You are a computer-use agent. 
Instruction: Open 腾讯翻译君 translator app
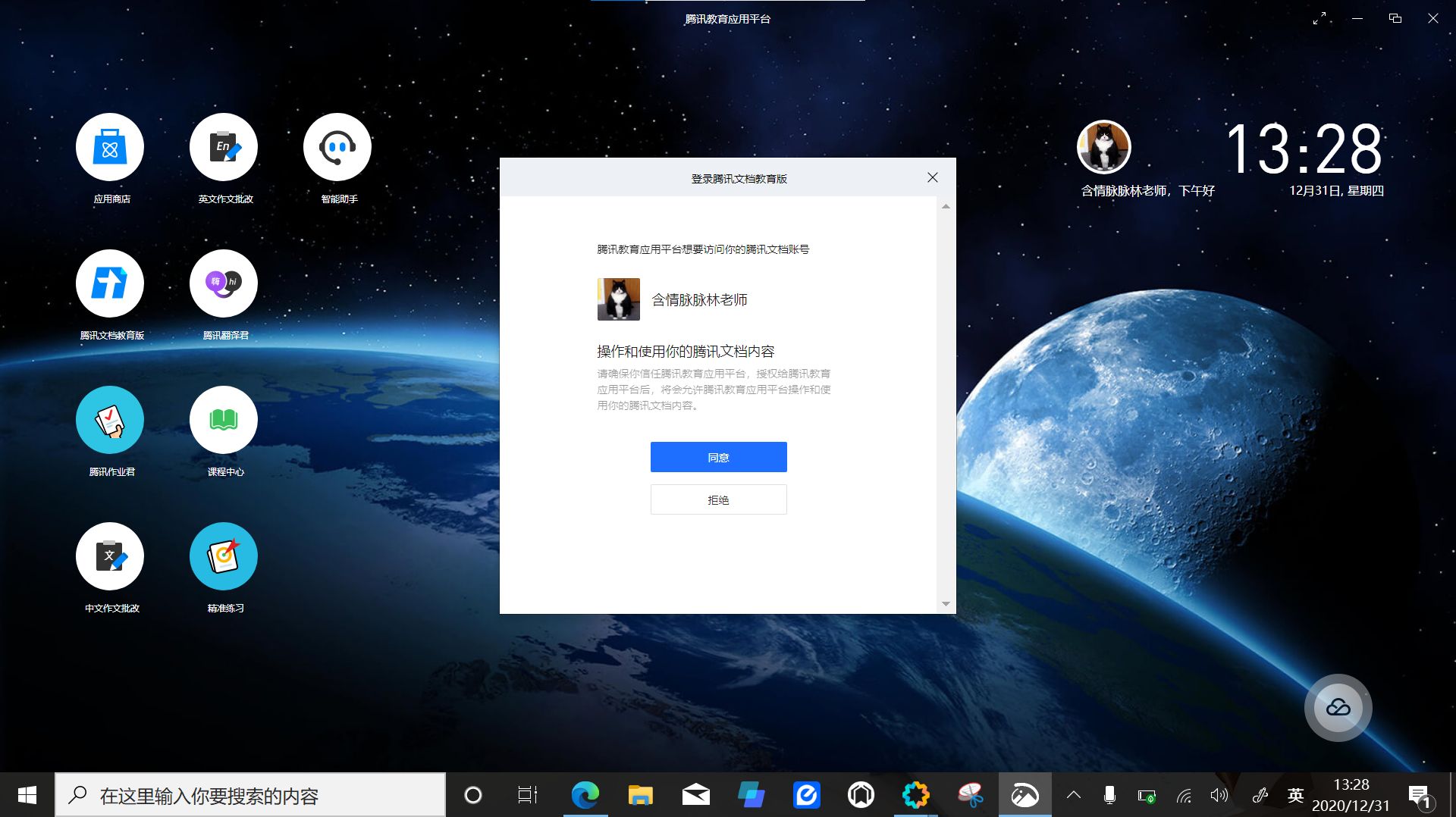224,283
